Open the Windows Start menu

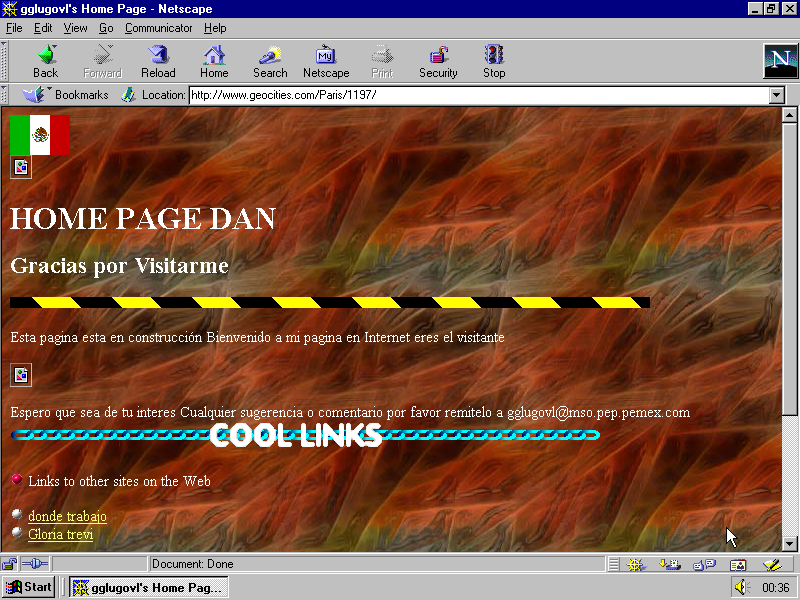29,587
